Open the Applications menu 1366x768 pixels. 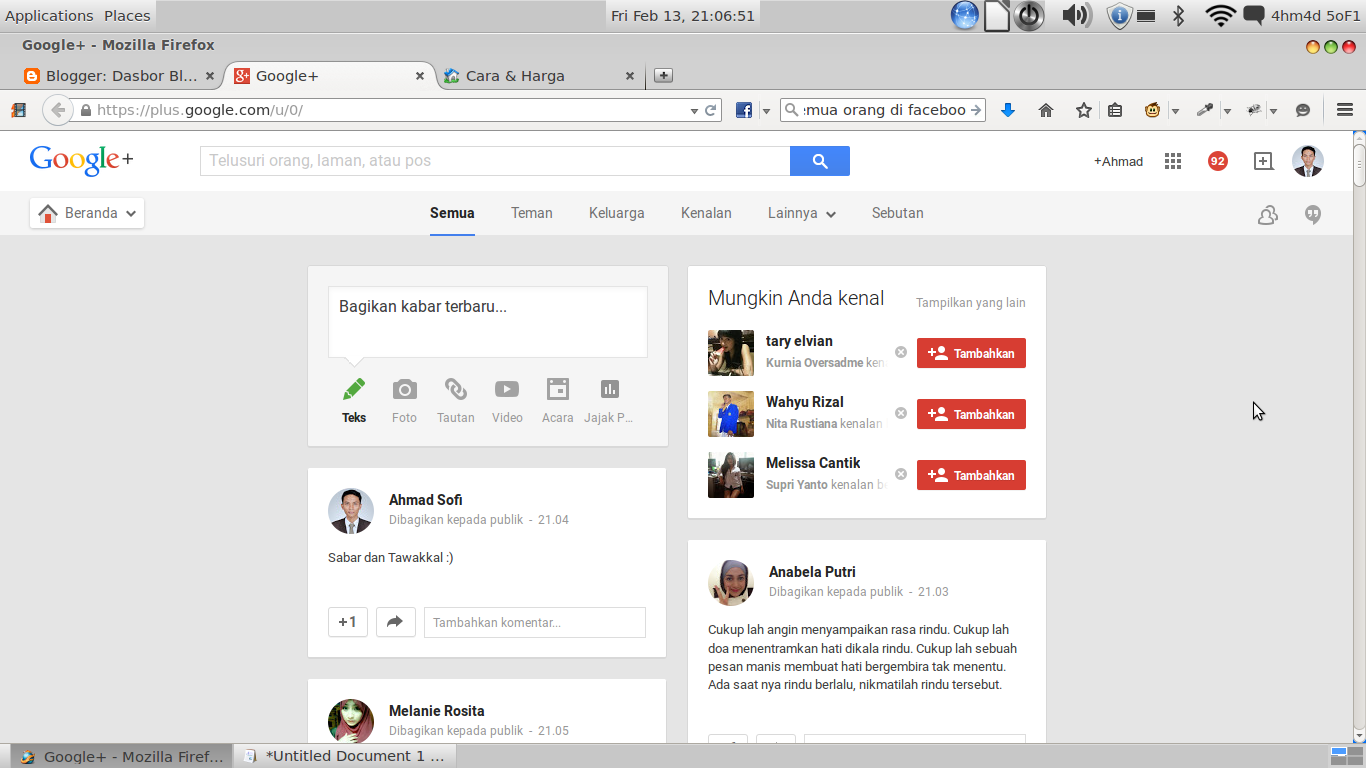coord(49,15)
